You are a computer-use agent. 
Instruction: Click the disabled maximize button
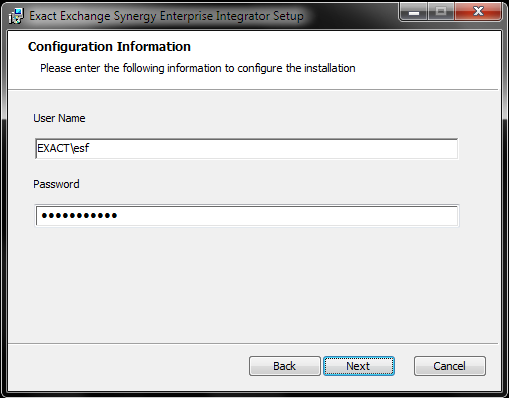[441, 12]
